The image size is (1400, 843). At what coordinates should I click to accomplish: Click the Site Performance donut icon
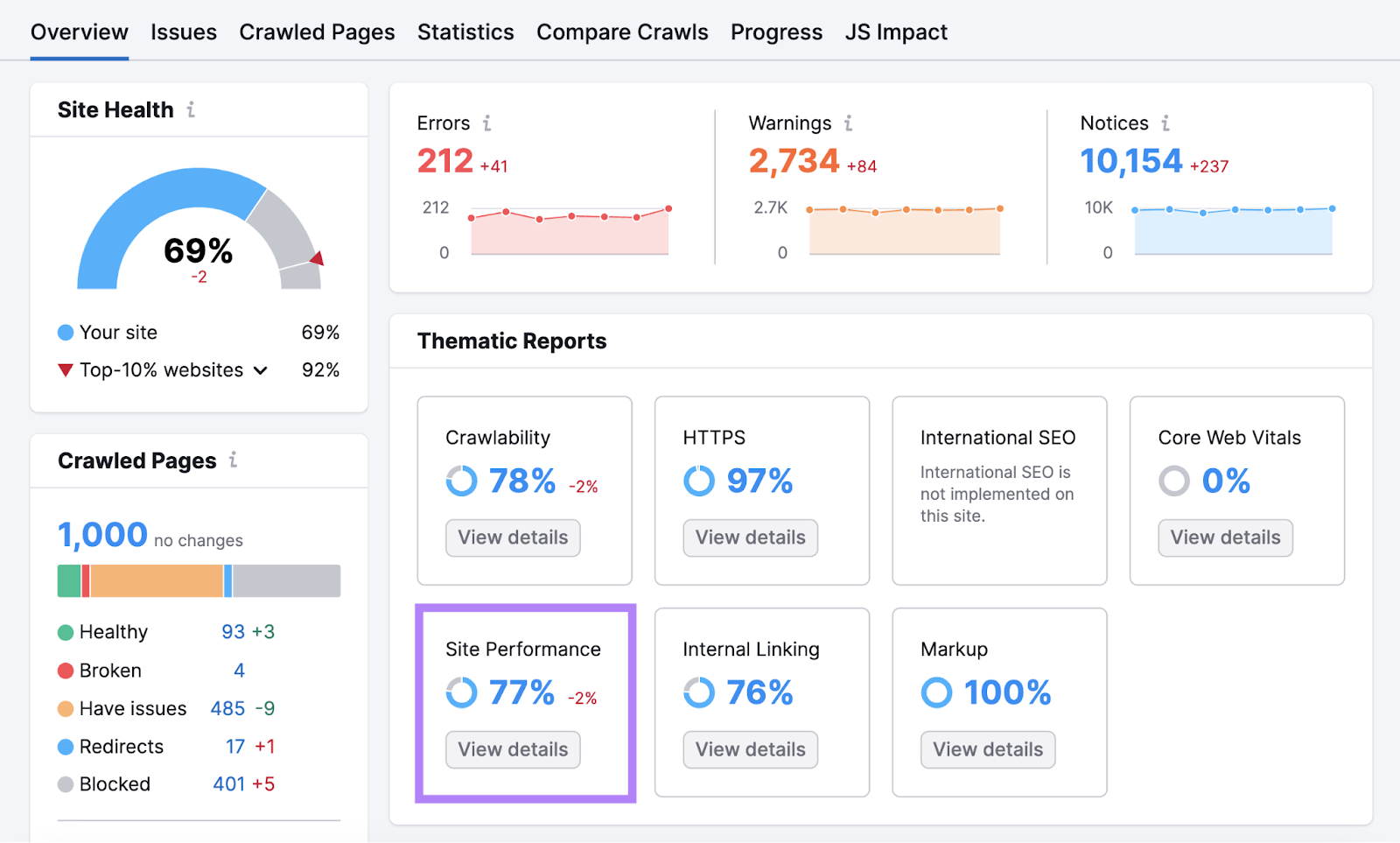click(x=462, y=692)
